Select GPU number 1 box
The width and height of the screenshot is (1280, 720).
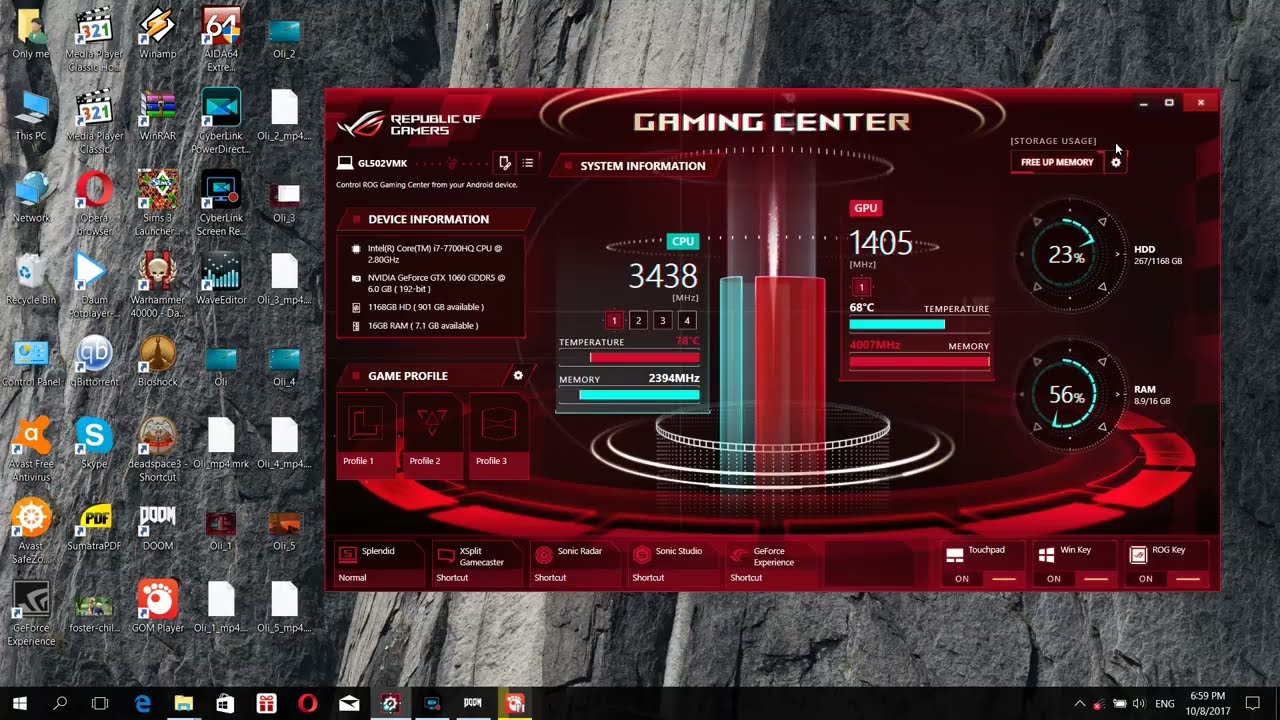(860, 287)
